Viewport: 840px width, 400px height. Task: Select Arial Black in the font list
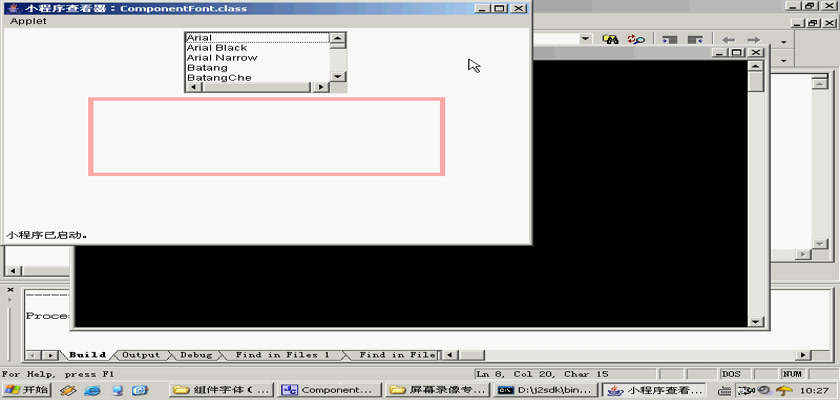click(x=257, y=48)
